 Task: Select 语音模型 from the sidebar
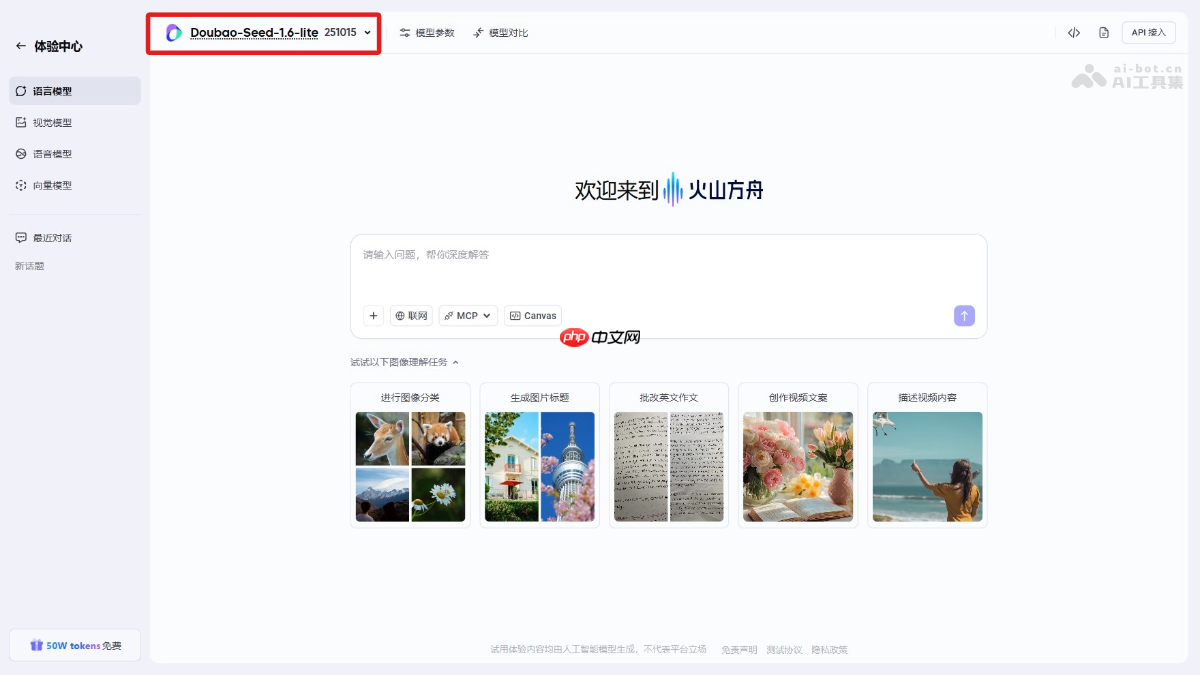[x=22, y=153]
